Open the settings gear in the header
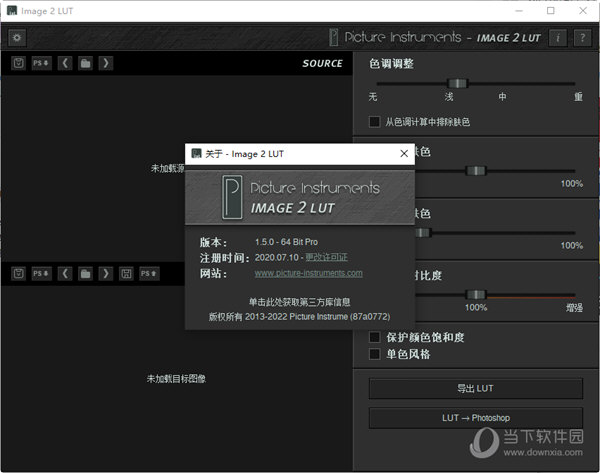The height and width of the screenshot is (473, 600). [17, 38]
